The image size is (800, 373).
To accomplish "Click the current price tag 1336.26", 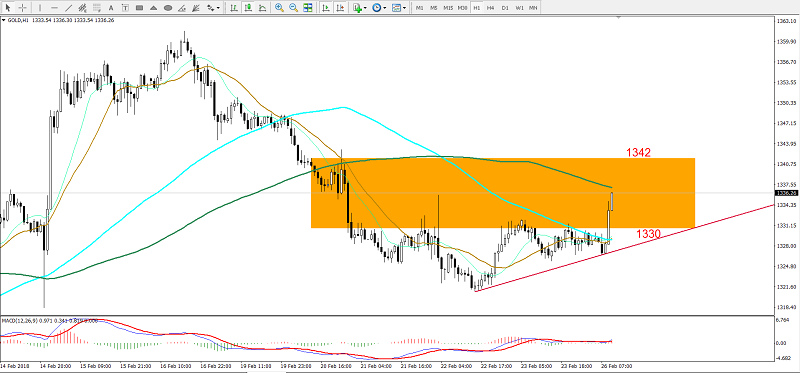I will (786, 193).
